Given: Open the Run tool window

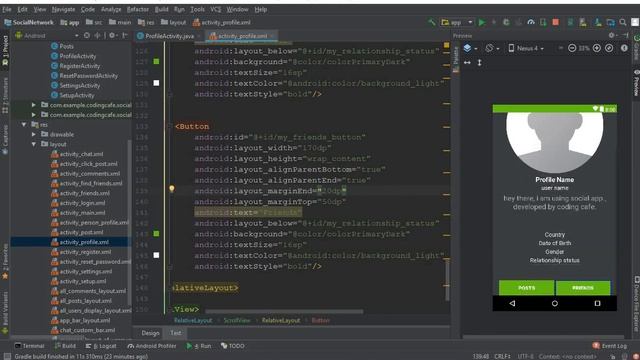Looking at the screenshot, I should point(199,346).
